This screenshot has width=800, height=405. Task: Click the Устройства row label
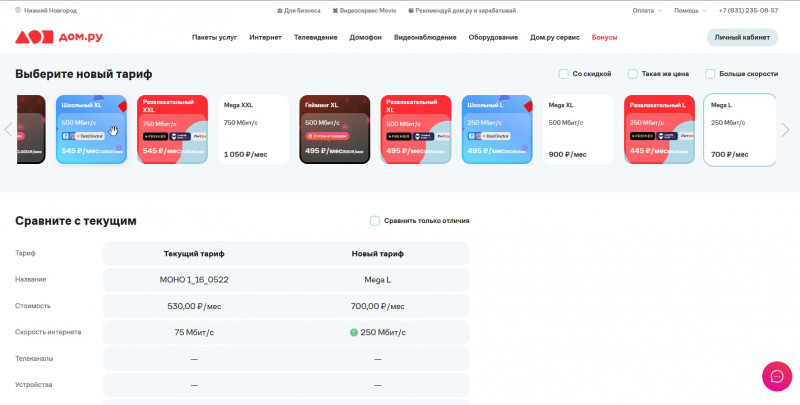(34, 385)
